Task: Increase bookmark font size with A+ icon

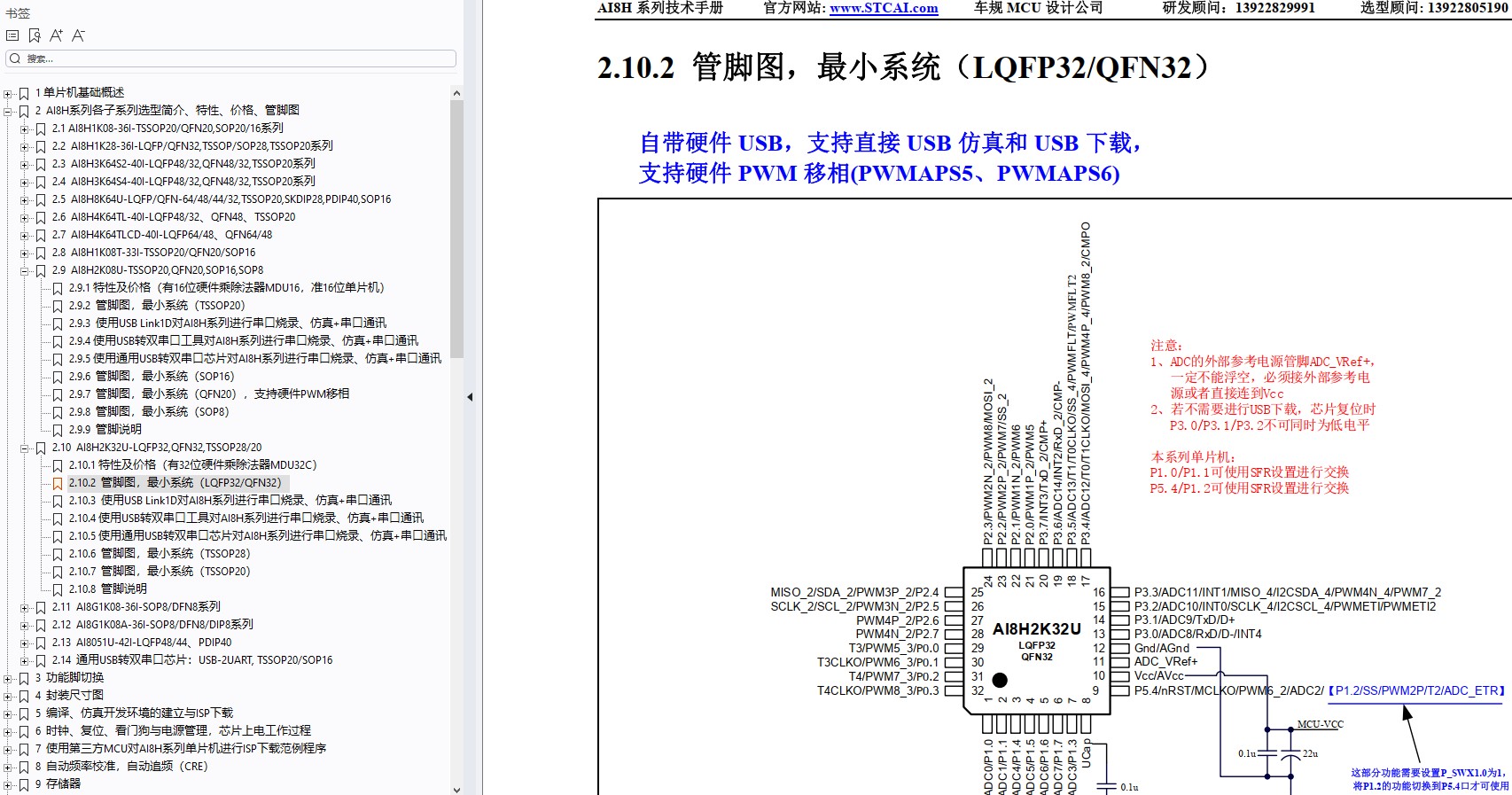Action: click(57, 35)
